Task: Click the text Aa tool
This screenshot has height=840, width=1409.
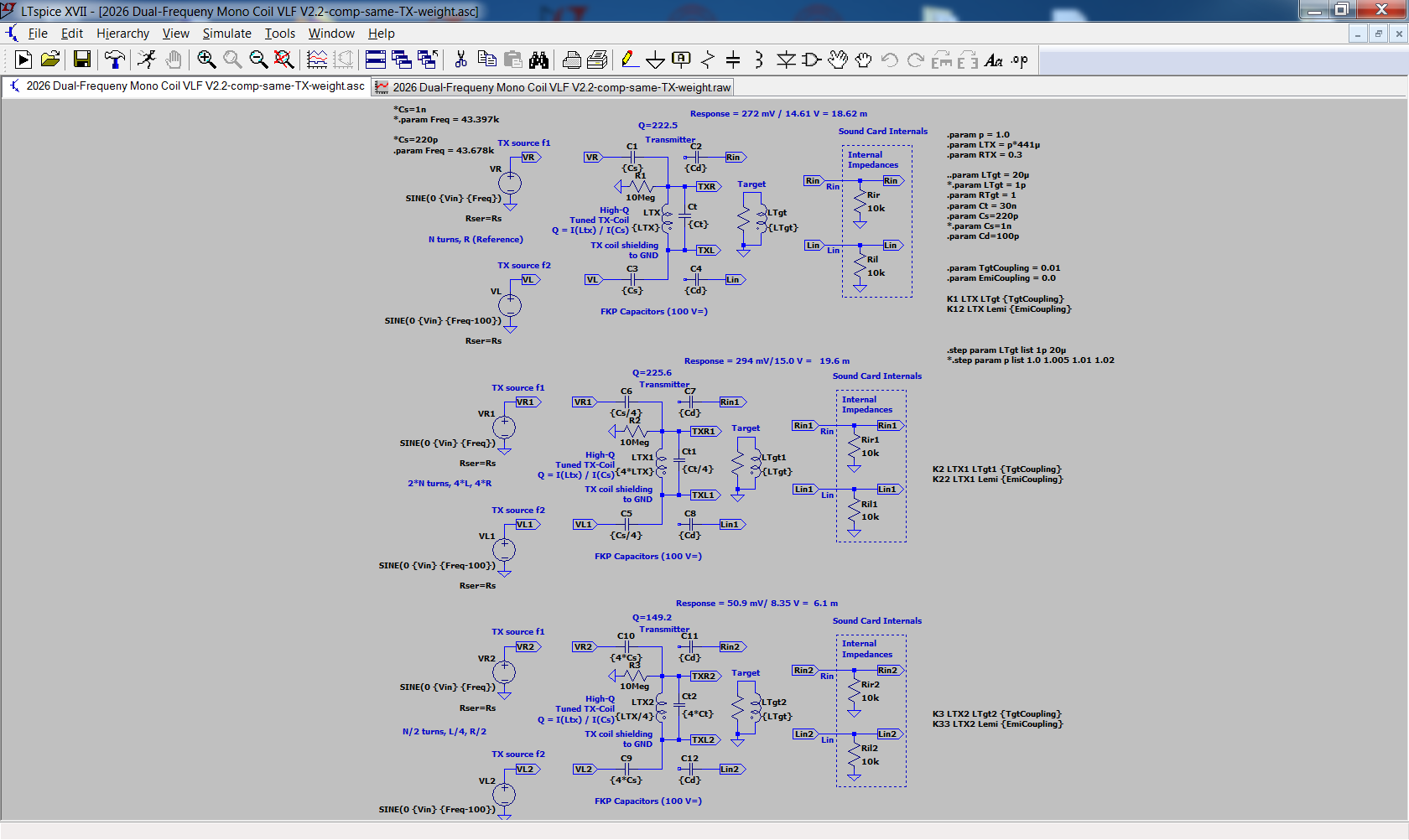Action: pos(994,60)
